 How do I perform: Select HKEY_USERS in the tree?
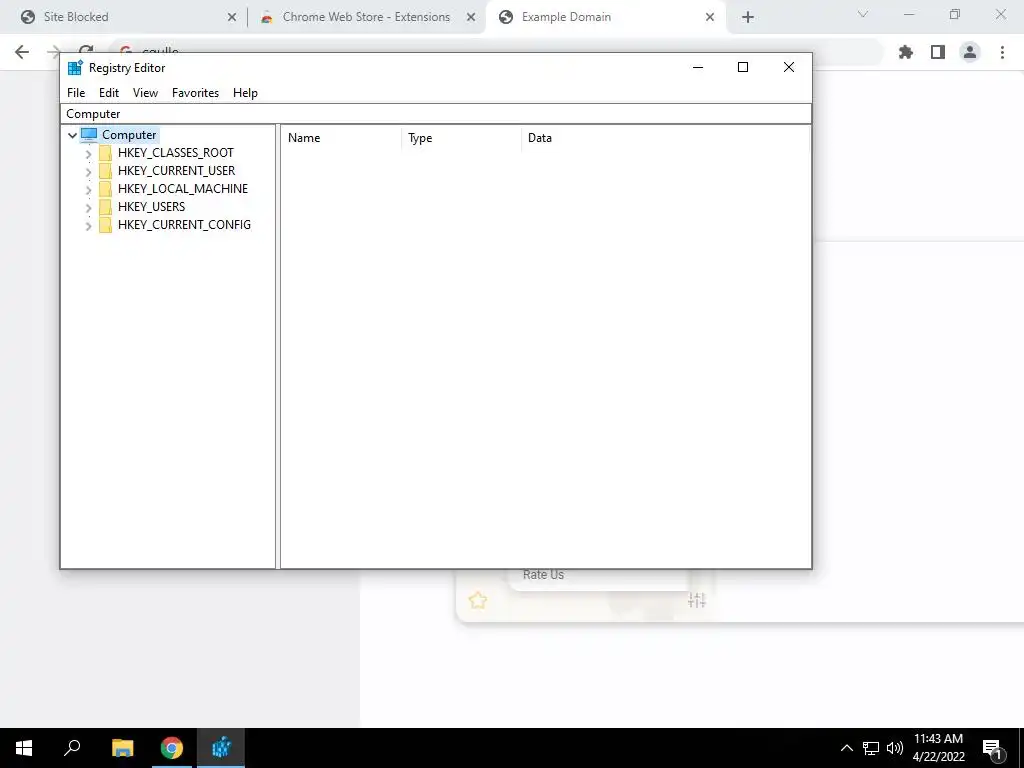(x=152, y=206)
